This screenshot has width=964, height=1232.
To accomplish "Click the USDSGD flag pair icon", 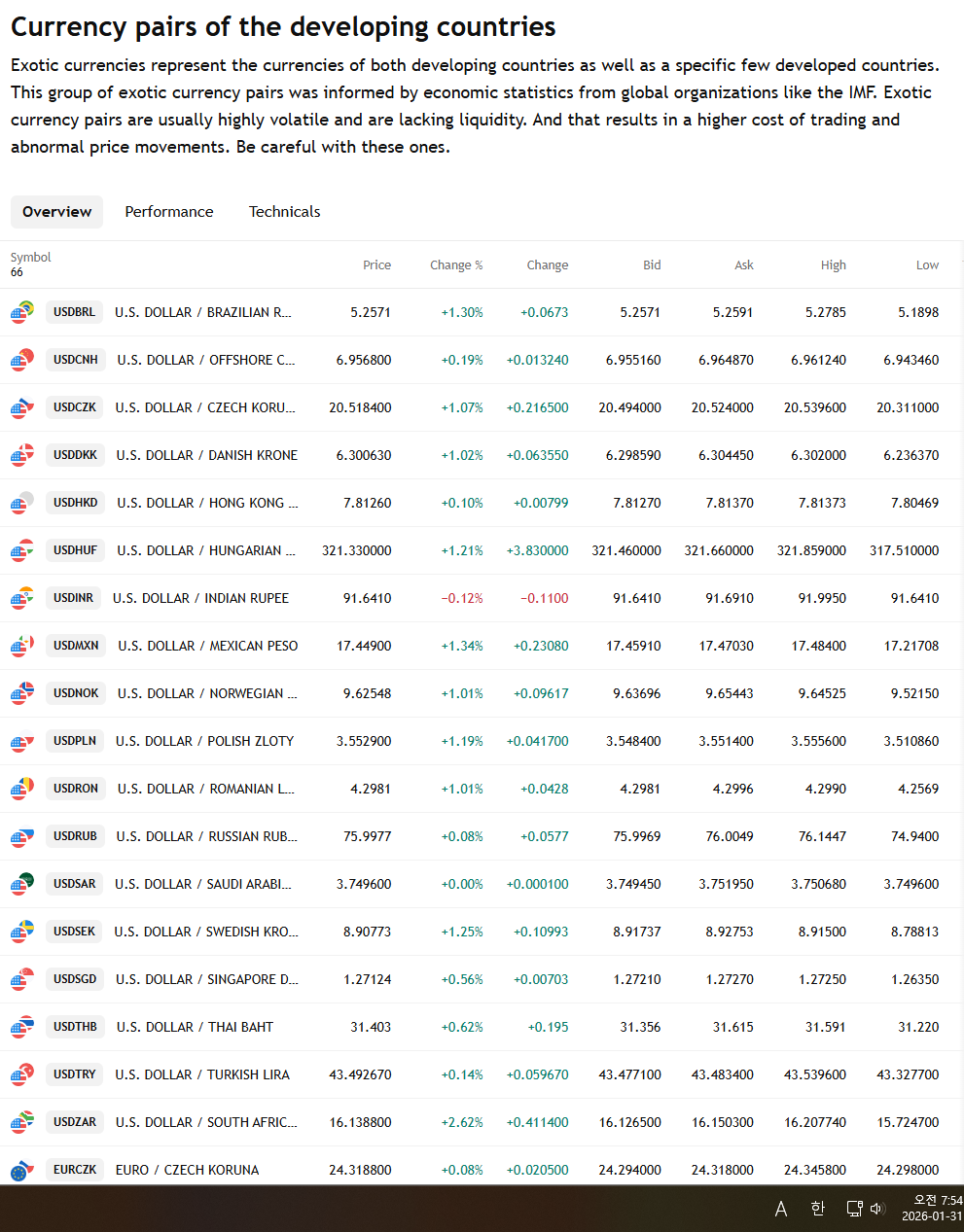I will coord(22,979).
